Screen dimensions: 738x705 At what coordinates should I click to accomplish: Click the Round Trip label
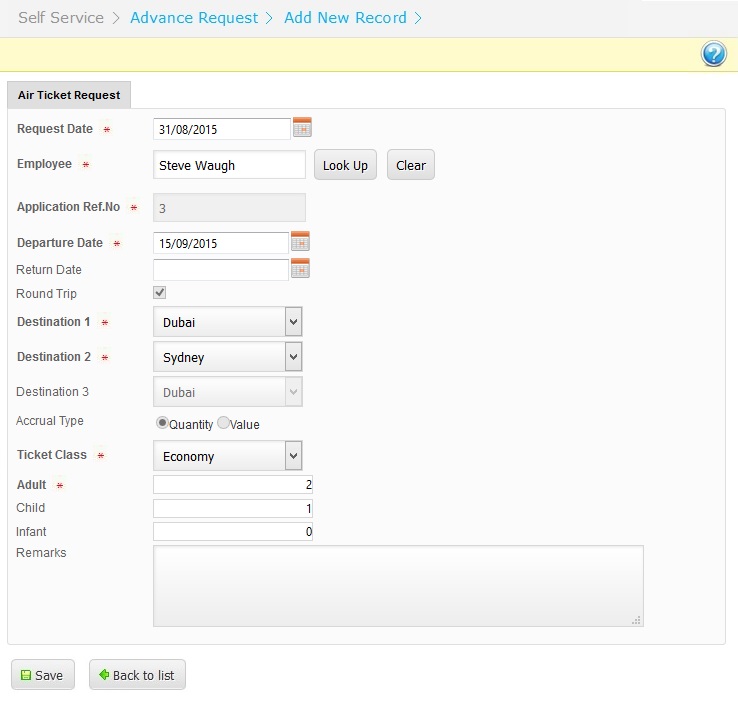[x=46, y=294]
